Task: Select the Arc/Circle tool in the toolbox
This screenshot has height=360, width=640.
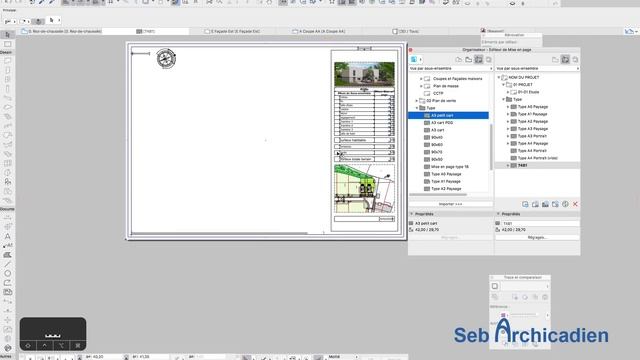Action: click(7, 273)
